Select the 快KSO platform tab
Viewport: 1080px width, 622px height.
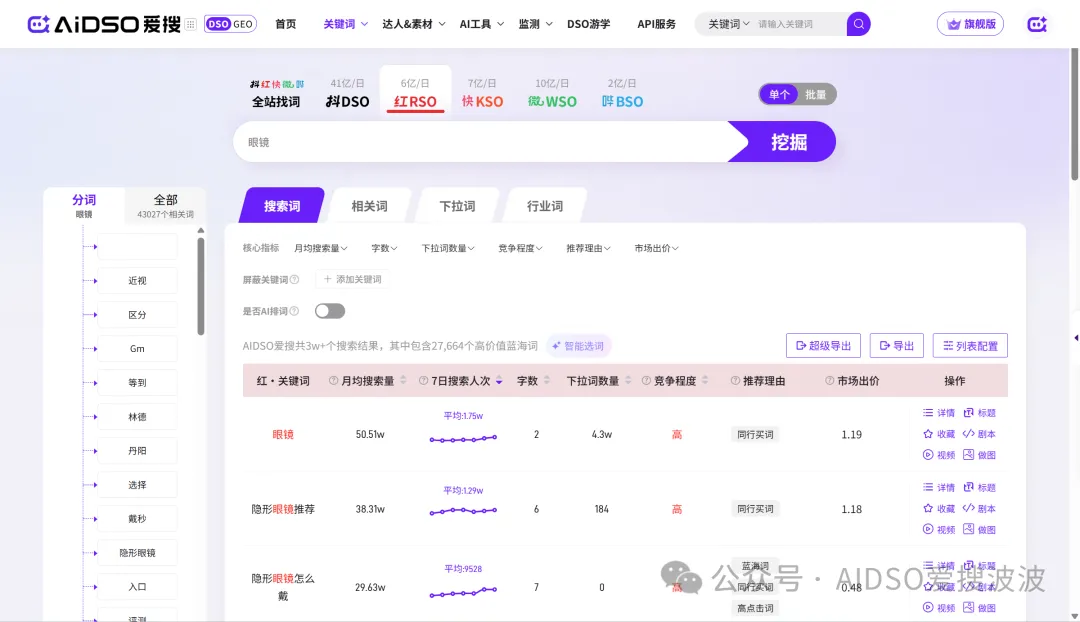pyautogui.click(x=482, y=94)
